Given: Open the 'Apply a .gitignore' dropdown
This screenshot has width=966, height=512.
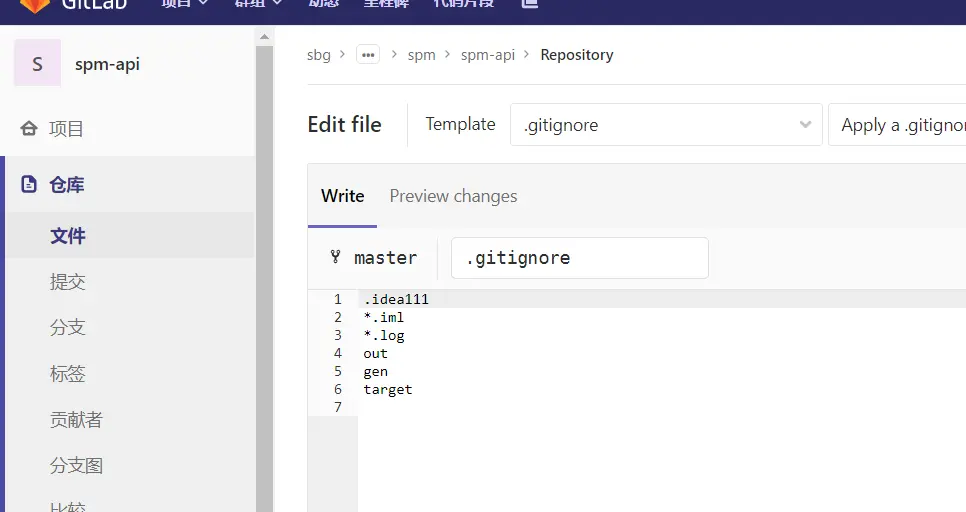Looking at the screenshot, I should [x=898, y=125].
